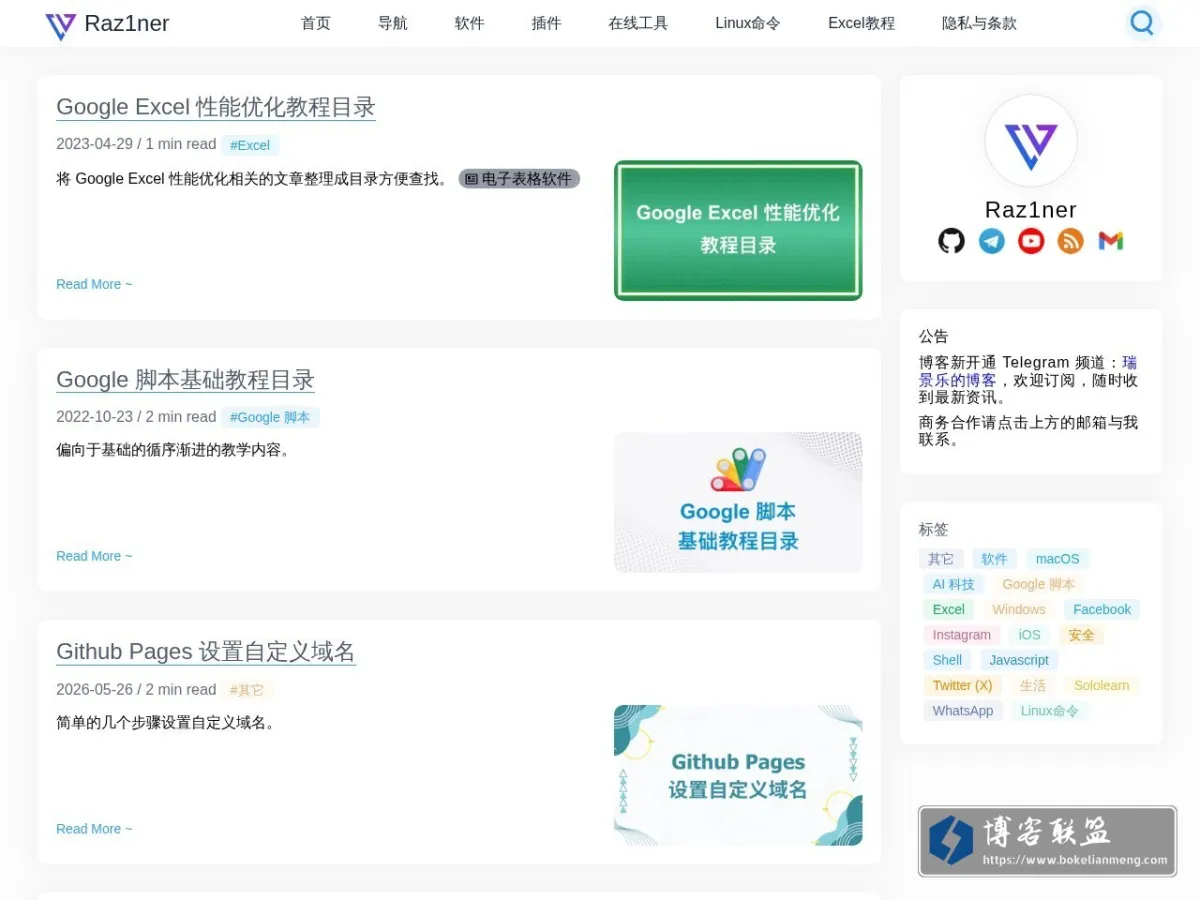
Task: Open post Github Pages 设置自定义域名
Action: tap(206, 652)
